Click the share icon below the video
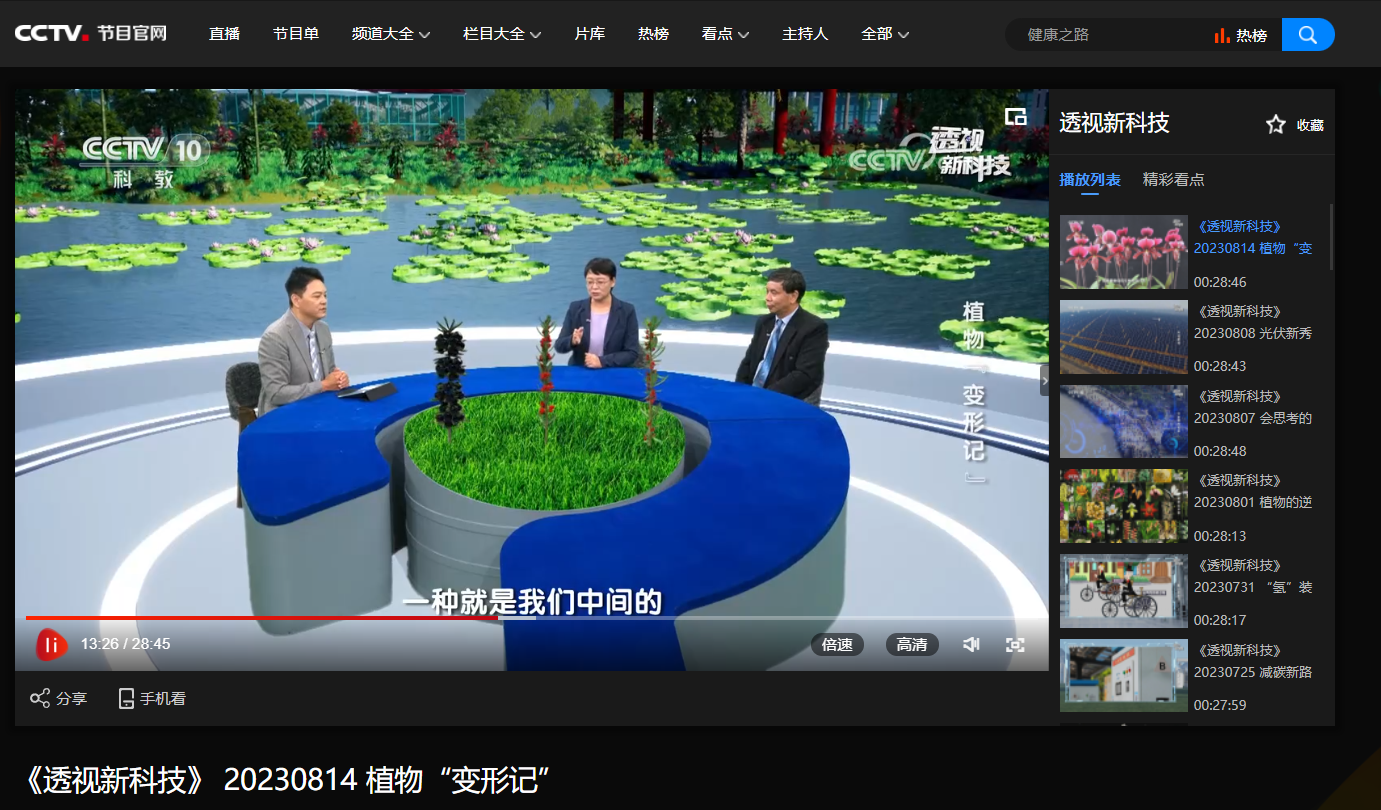 point(40,698)
